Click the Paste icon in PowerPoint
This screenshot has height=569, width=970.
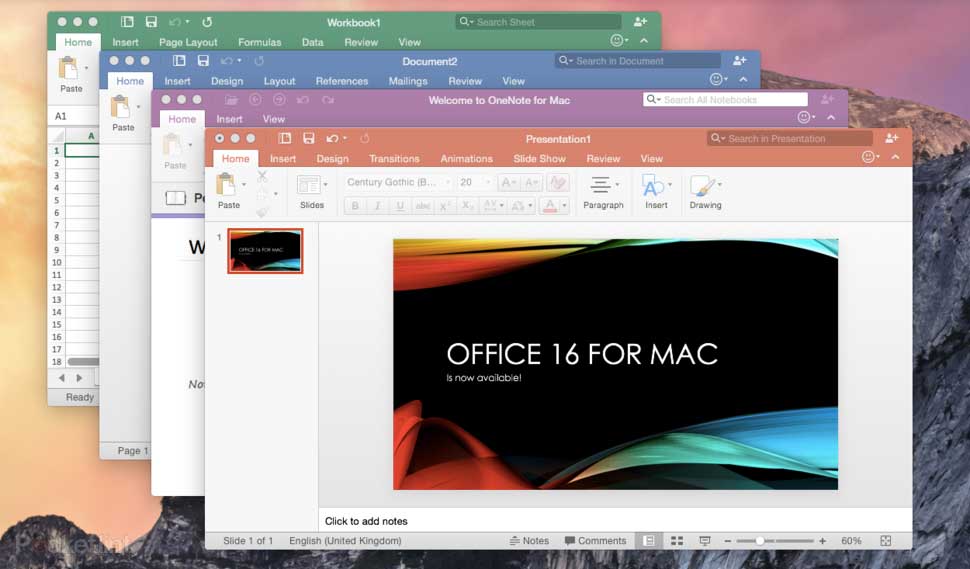[226, 184]
